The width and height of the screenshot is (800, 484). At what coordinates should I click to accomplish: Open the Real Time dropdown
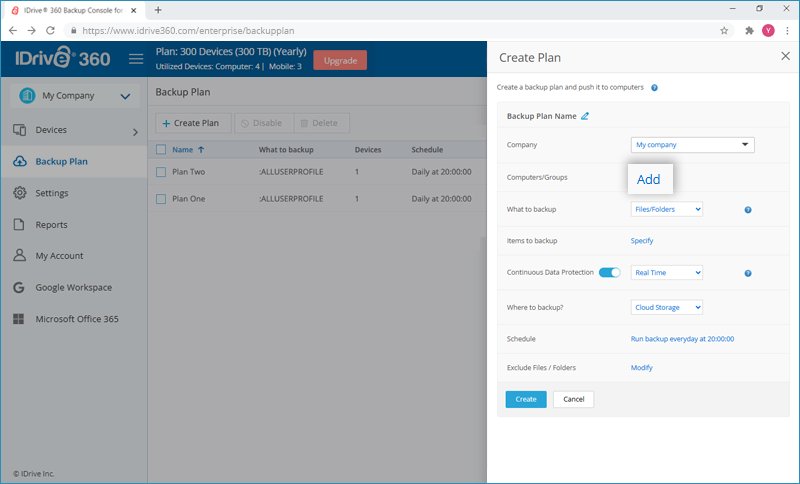tap(666, 272)
